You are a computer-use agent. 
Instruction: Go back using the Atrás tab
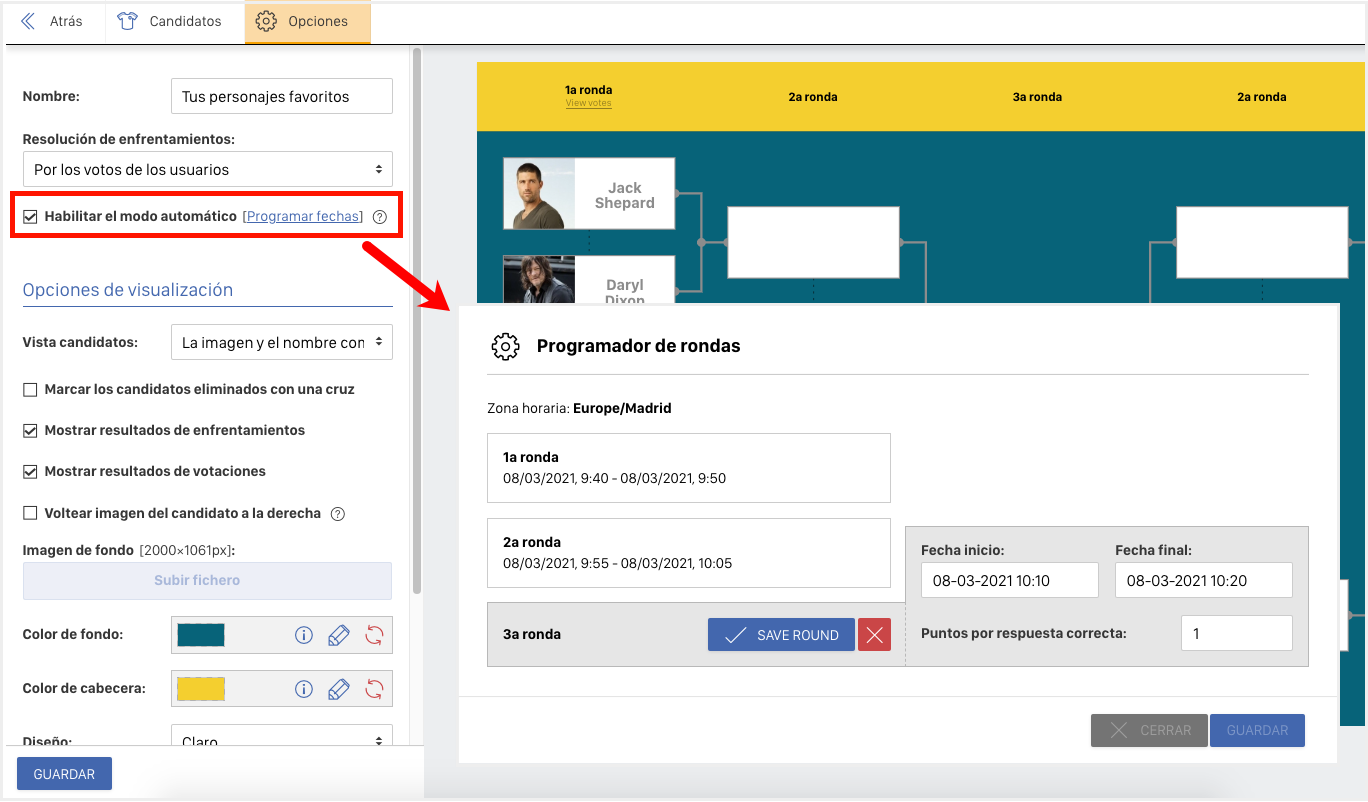pyautogui.click(x=53, y=21)
